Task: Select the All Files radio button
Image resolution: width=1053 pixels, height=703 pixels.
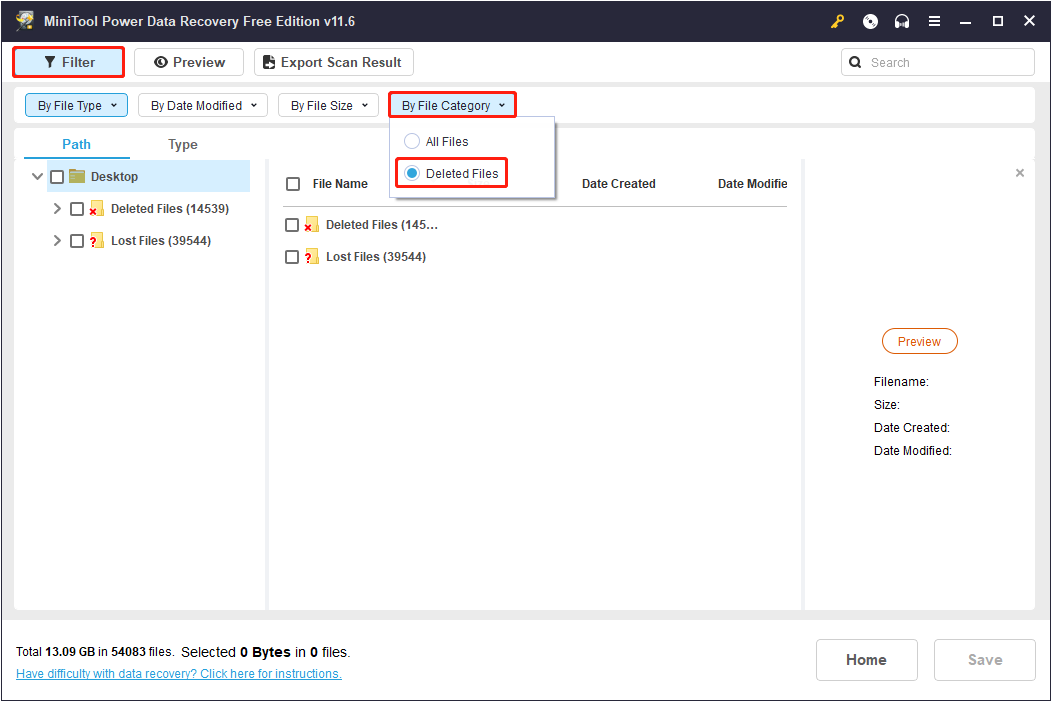Action: tap(411, 141)
